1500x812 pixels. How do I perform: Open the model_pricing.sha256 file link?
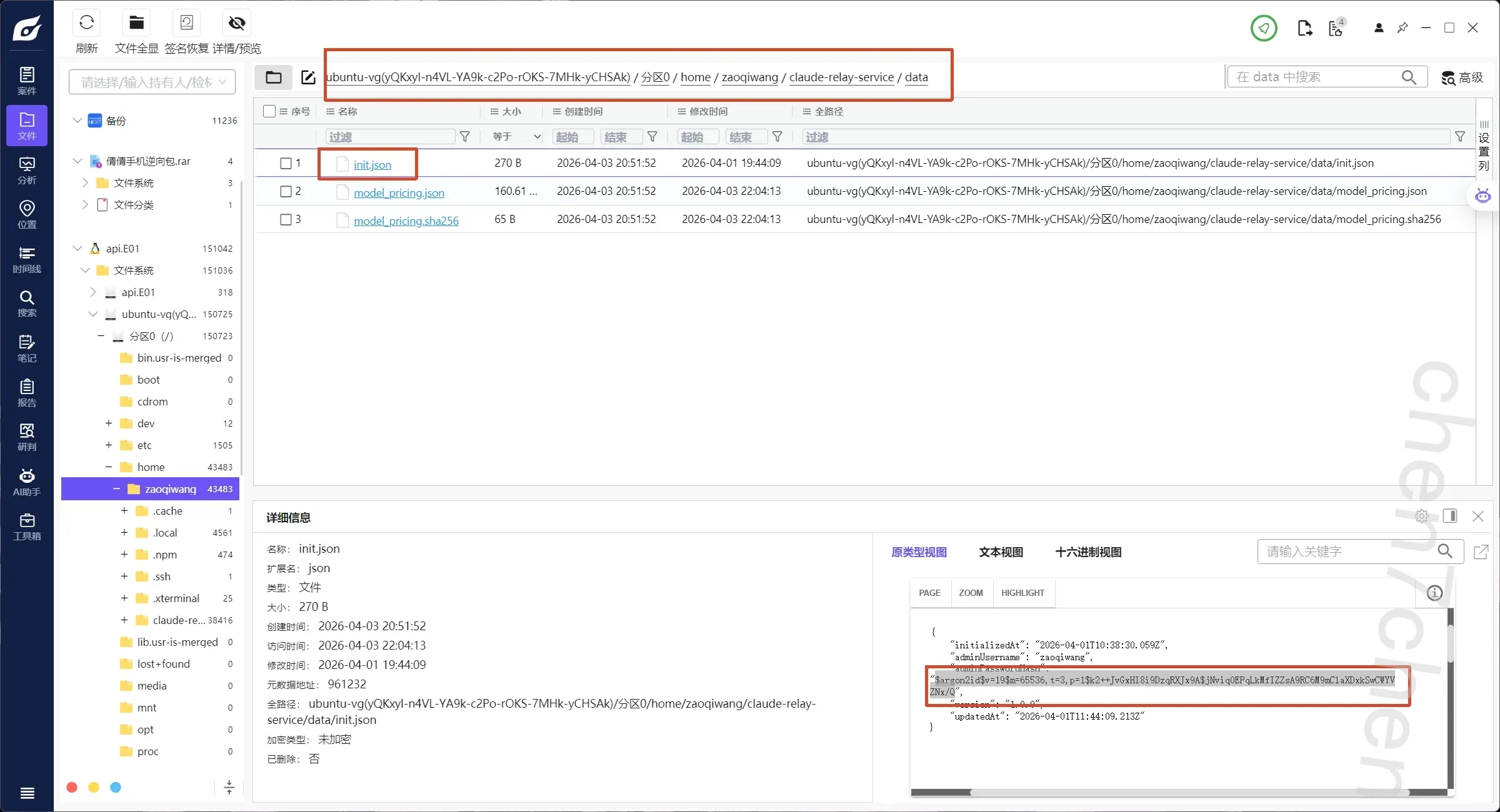(406, 220)
